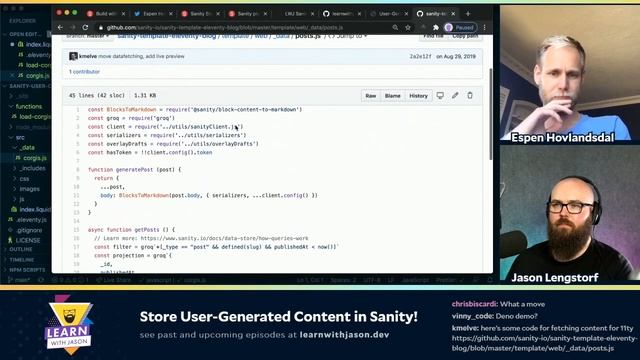Click the Copy path button
Image resolution: width=640 pixels, height=360 pixels.
pyautogui.click(x=465, y=36)
